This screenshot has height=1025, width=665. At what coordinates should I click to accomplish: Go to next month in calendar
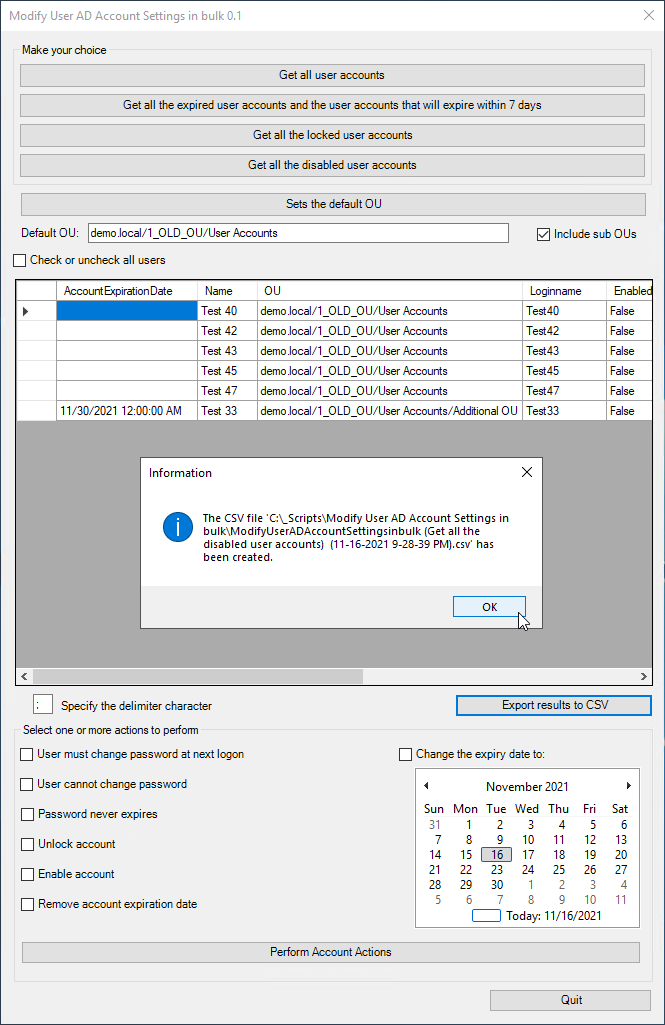(628, 786)
